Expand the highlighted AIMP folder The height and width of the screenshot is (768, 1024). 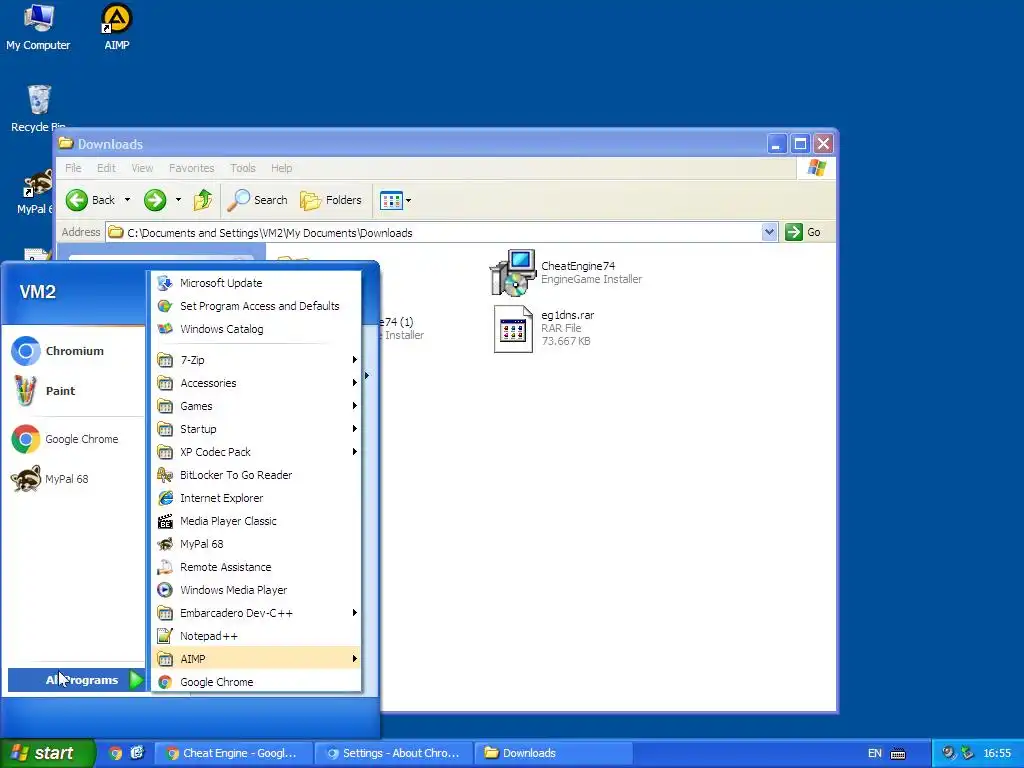tap(256, 659)
